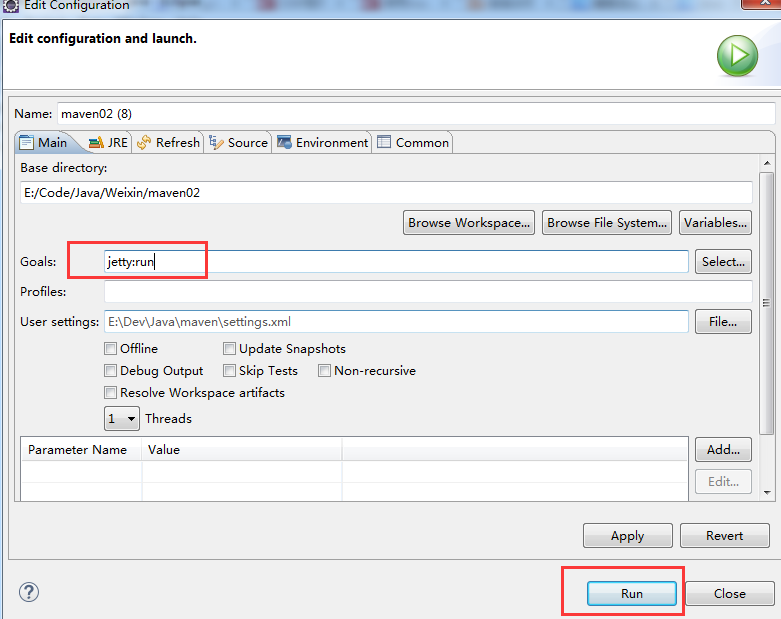781x619 pixels.
Task: Switch to the Environment tab
Action: (x=323, y=143)
